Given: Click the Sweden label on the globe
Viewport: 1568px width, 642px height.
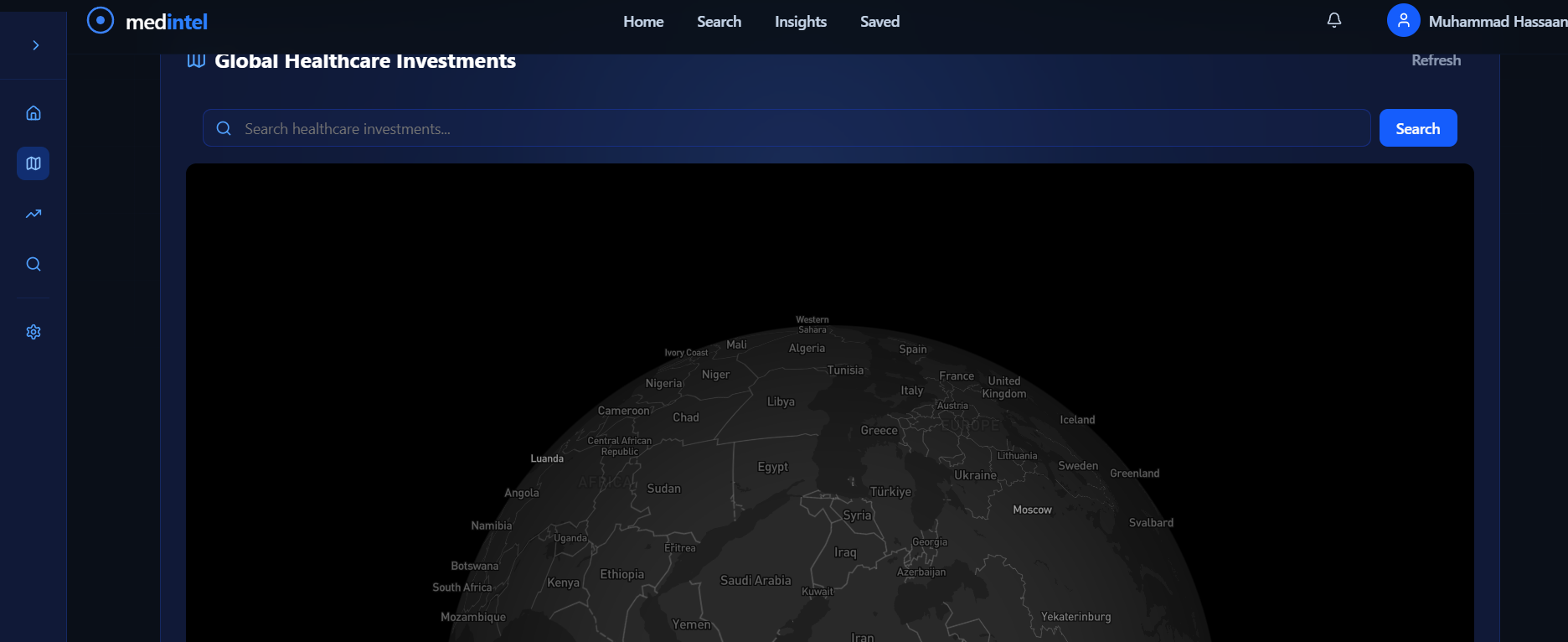Looking at the screenshot, I should (1078, 466).
